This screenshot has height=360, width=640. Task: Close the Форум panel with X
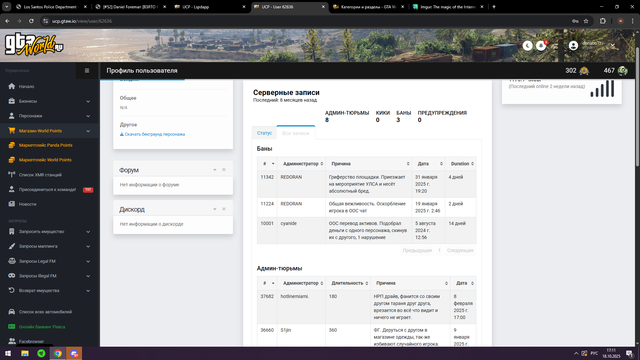tap(224, 170)
